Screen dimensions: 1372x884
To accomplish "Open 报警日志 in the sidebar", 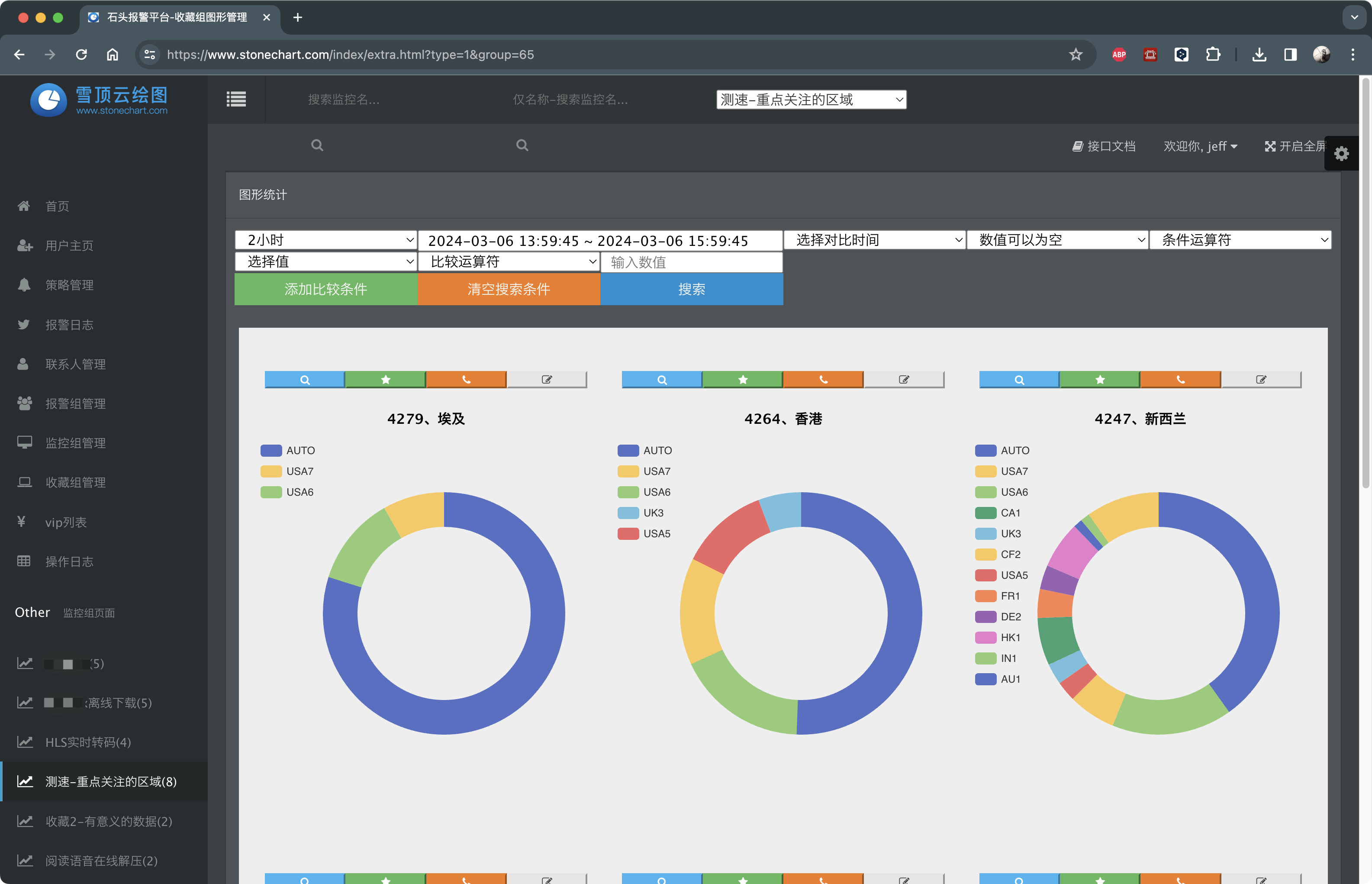I will [x=69, y=325].
